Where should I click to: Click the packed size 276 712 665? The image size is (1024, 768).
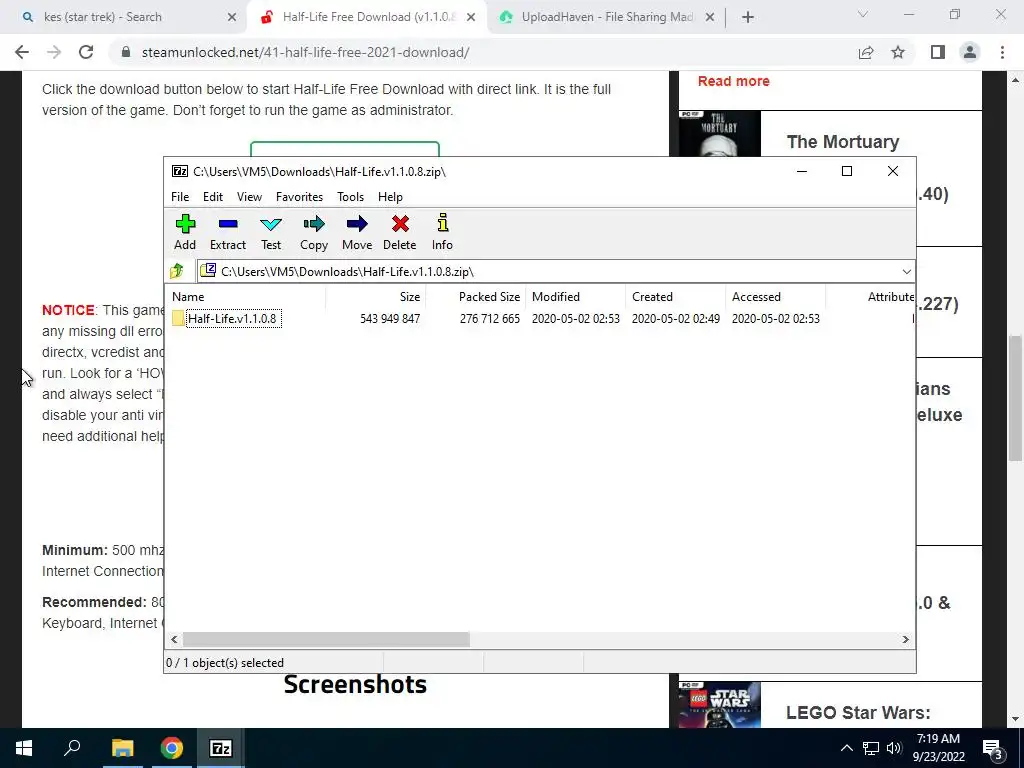490,319
